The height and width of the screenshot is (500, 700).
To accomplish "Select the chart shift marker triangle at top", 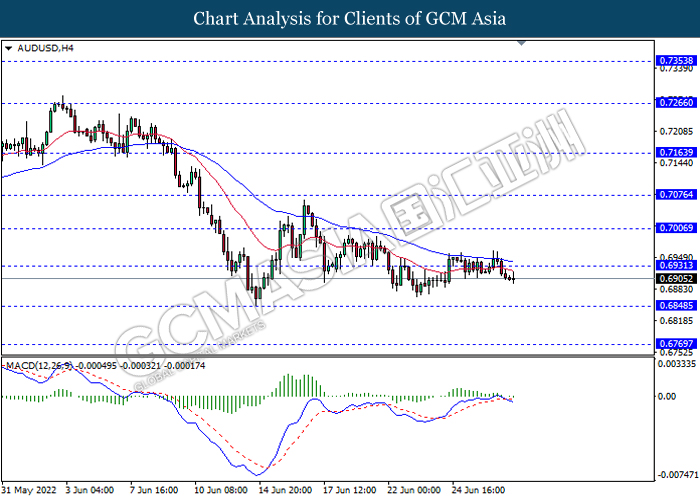I will [x=521, y=43].
